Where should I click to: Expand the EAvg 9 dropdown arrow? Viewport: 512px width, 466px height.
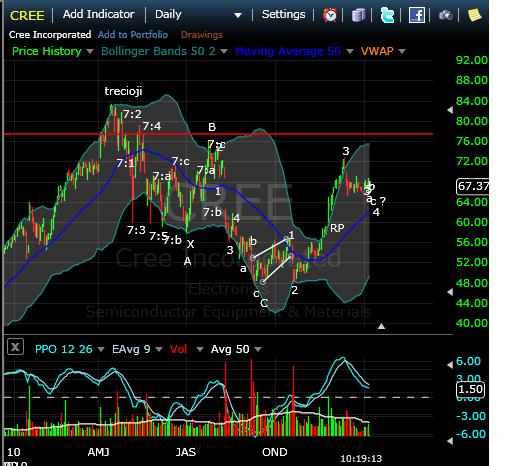tap(159, 349)
